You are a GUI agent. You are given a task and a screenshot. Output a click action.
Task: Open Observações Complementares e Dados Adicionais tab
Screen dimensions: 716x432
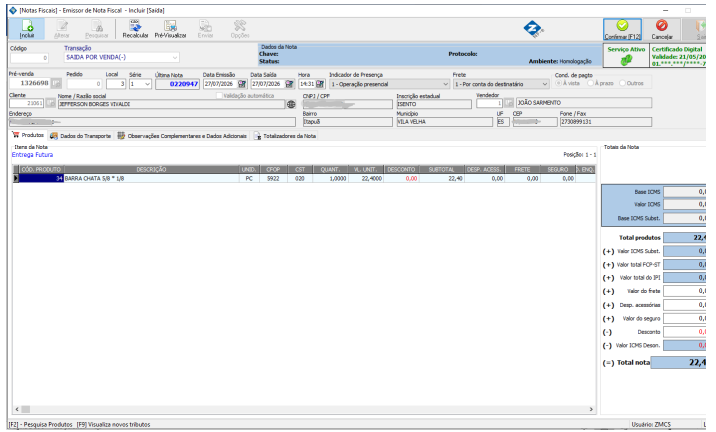pyautogui.click(x=182, y=136)
